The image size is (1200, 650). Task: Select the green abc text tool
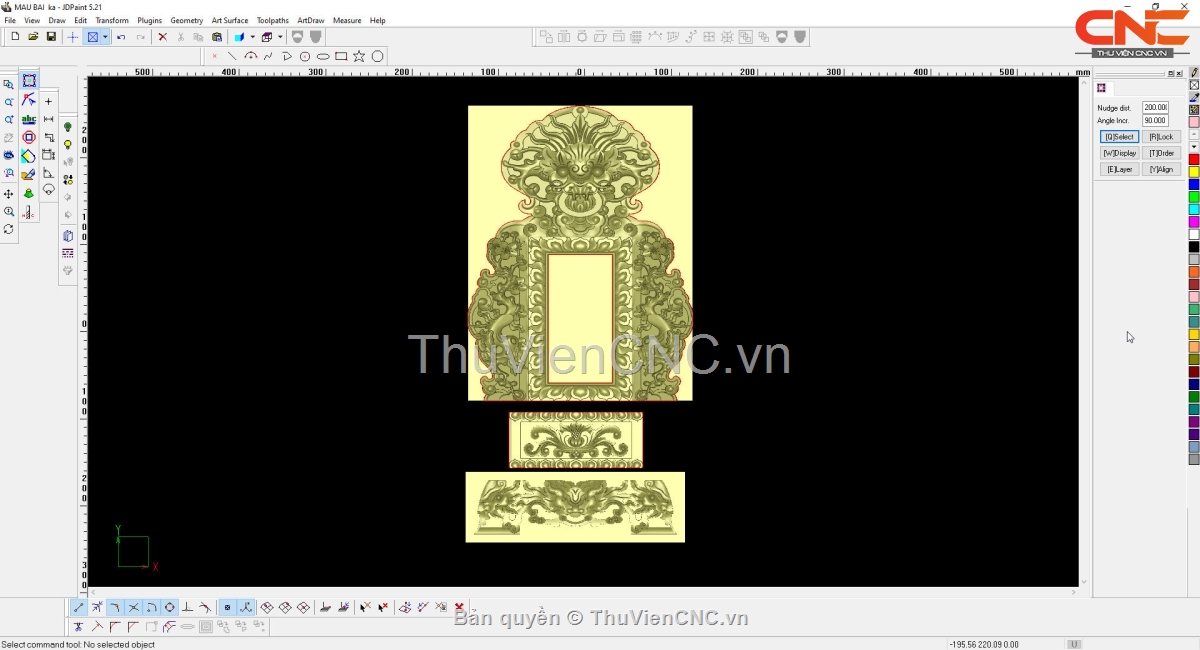point(29,119)
